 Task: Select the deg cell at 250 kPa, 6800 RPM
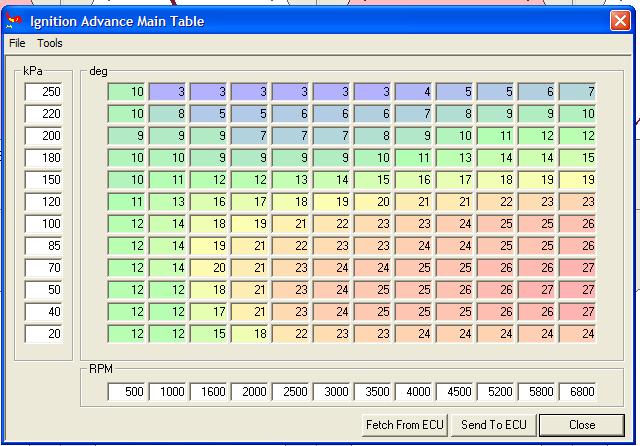click(x=578, y=91)
